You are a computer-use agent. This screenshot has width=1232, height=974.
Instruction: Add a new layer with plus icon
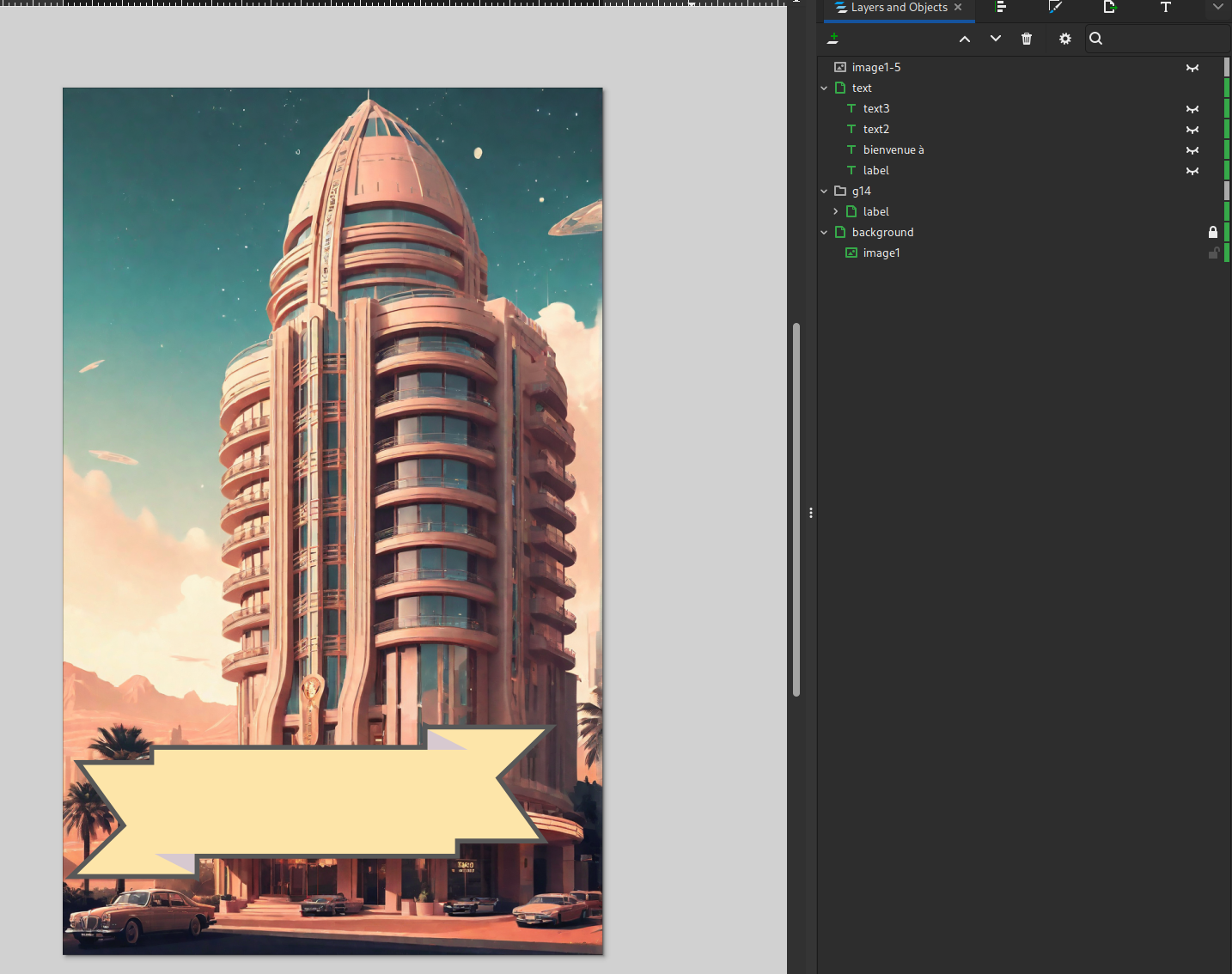point(833,39)
